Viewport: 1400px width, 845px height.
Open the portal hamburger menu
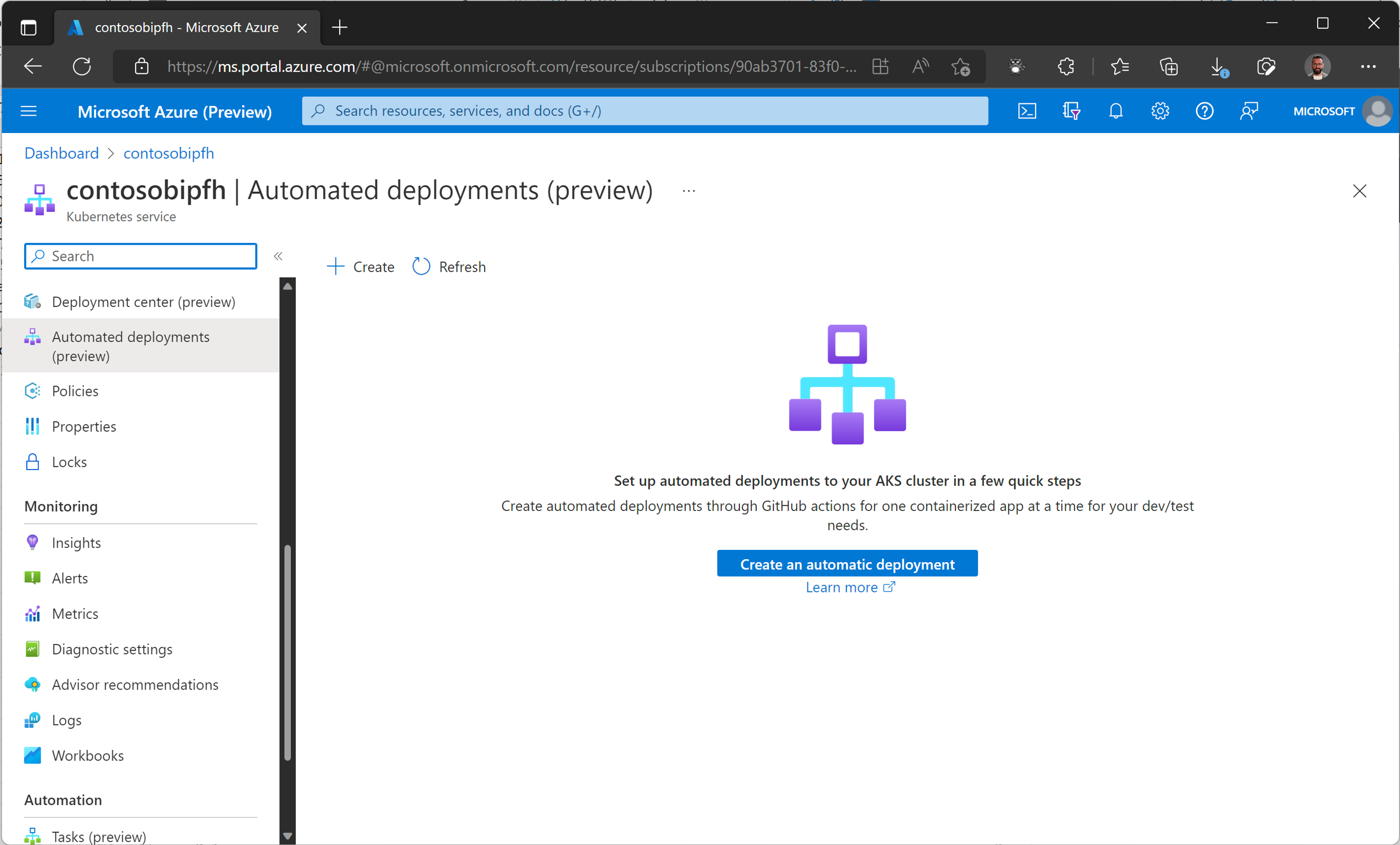tap(29, 112)
